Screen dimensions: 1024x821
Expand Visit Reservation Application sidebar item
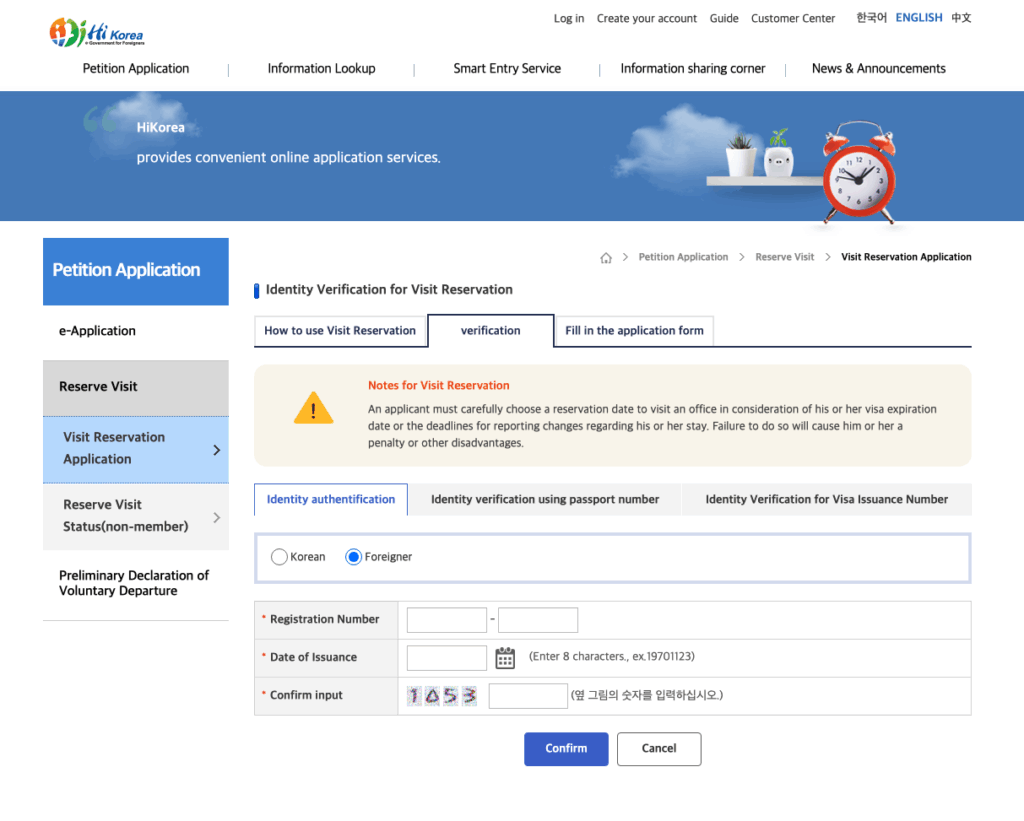[x=136, y=449]
